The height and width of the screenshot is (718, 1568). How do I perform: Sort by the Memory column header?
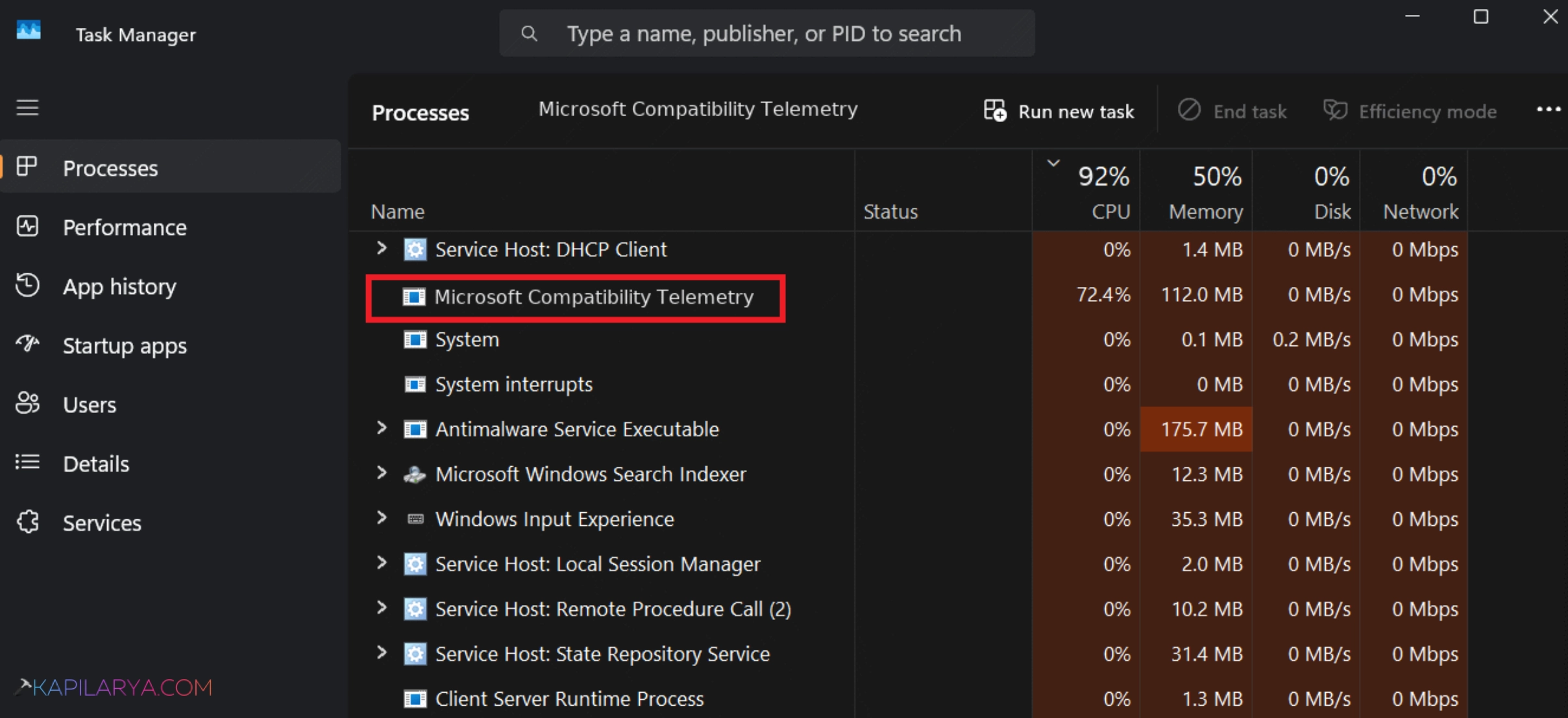click(1196, 191)
